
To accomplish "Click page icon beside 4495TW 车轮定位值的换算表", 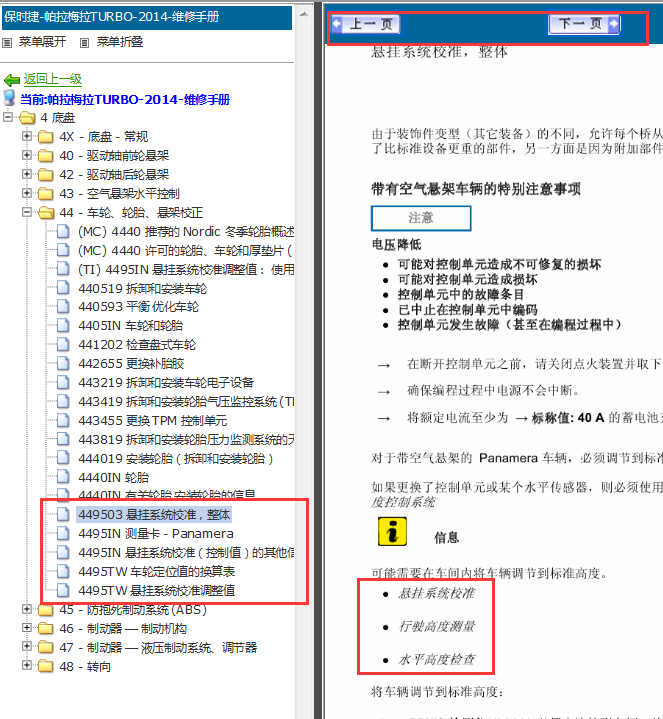I will (x=63, y=570).
